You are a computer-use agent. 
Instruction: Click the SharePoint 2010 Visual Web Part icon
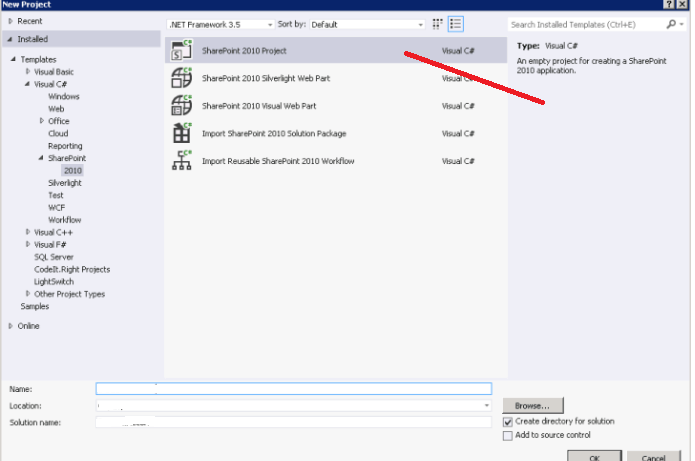click(181, 105)
